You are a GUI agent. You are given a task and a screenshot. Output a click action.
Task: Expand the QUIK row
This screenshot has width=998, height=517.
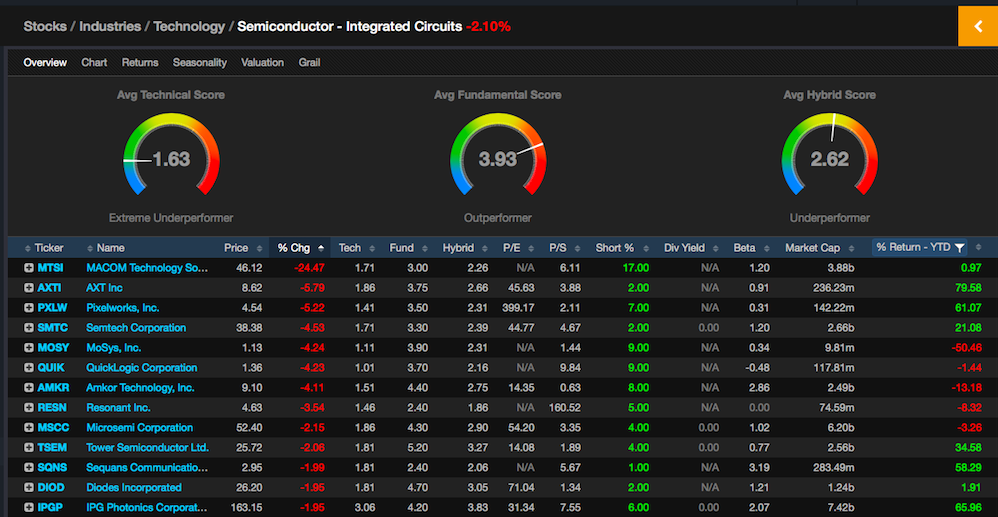click(x=29, y=368)
